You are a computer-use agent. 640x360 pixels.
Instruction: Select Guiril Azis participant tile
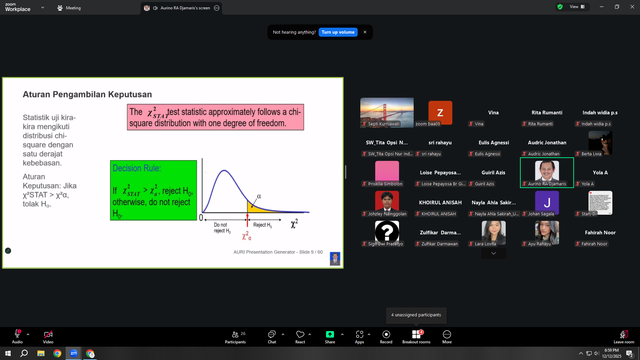click(x=493, y=173)
